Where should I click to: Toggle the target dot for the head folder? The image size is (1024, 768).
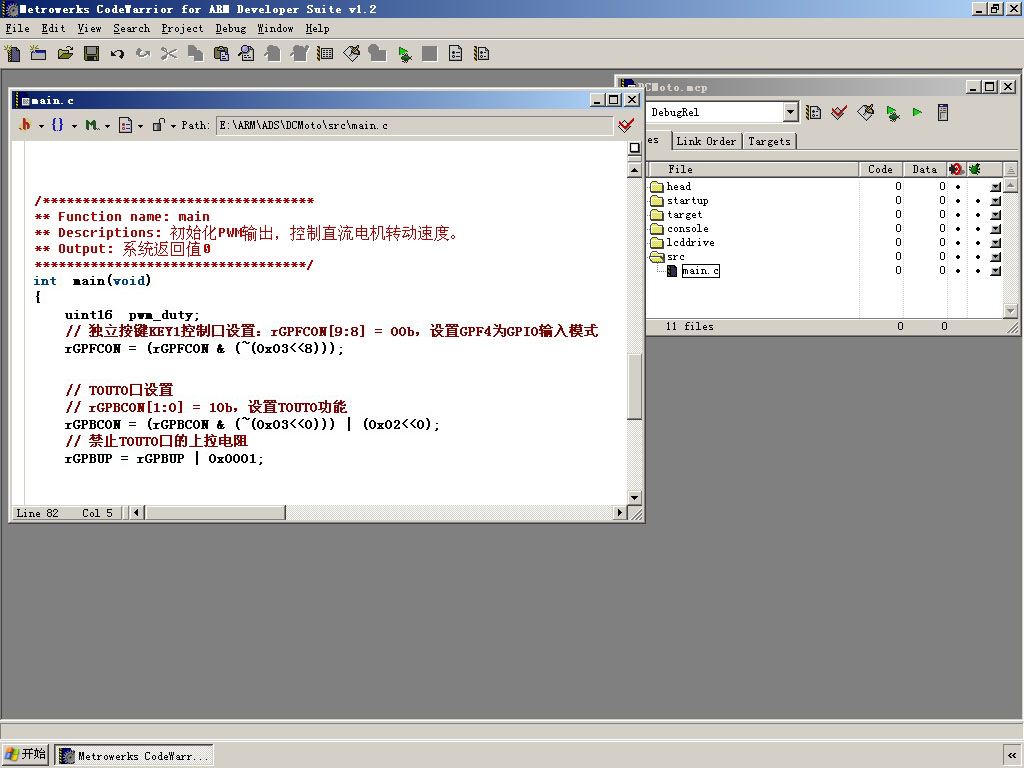coord(958,187)
